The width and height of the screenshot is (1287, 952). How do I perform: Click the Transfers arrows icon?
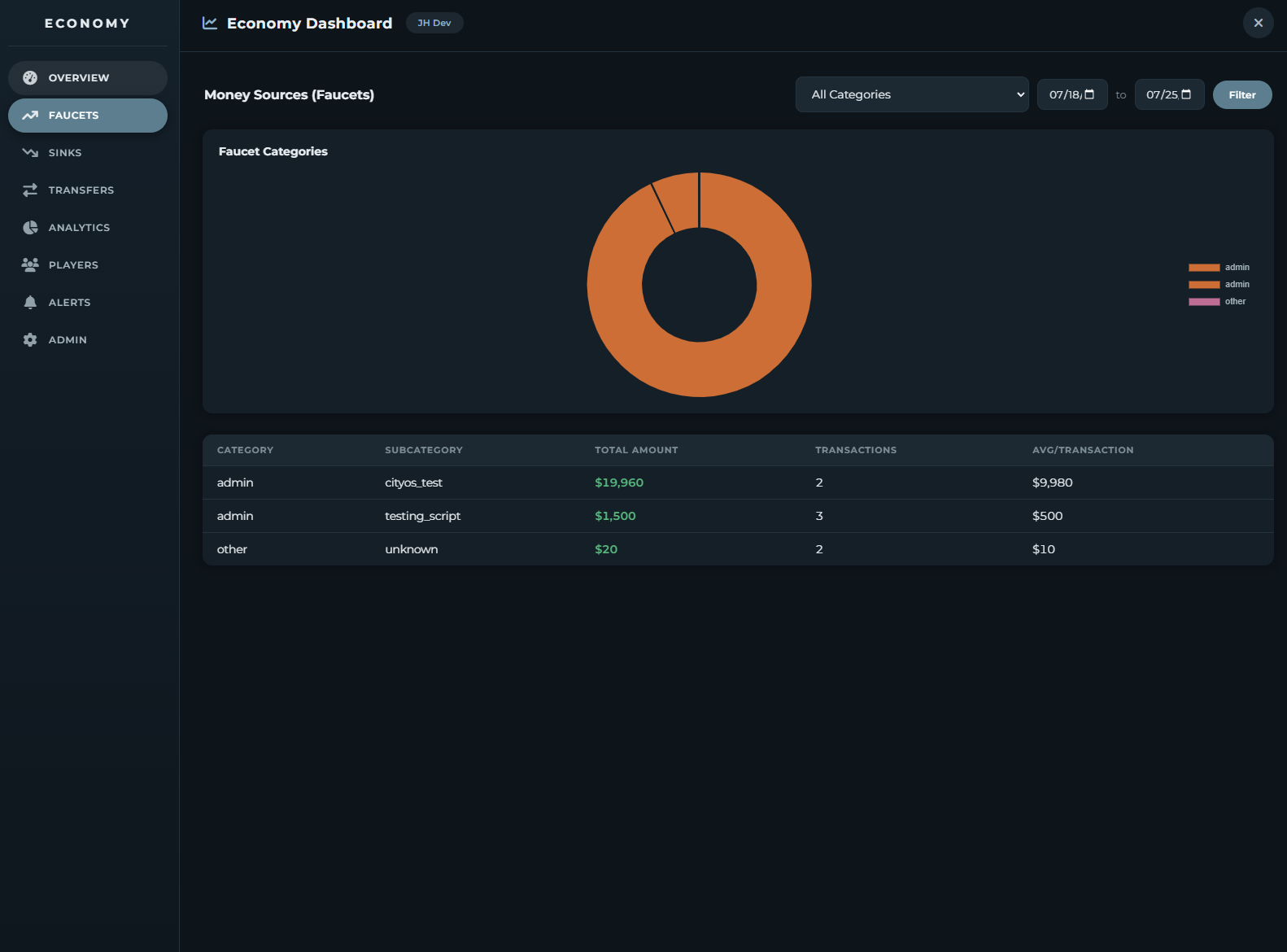30,190
